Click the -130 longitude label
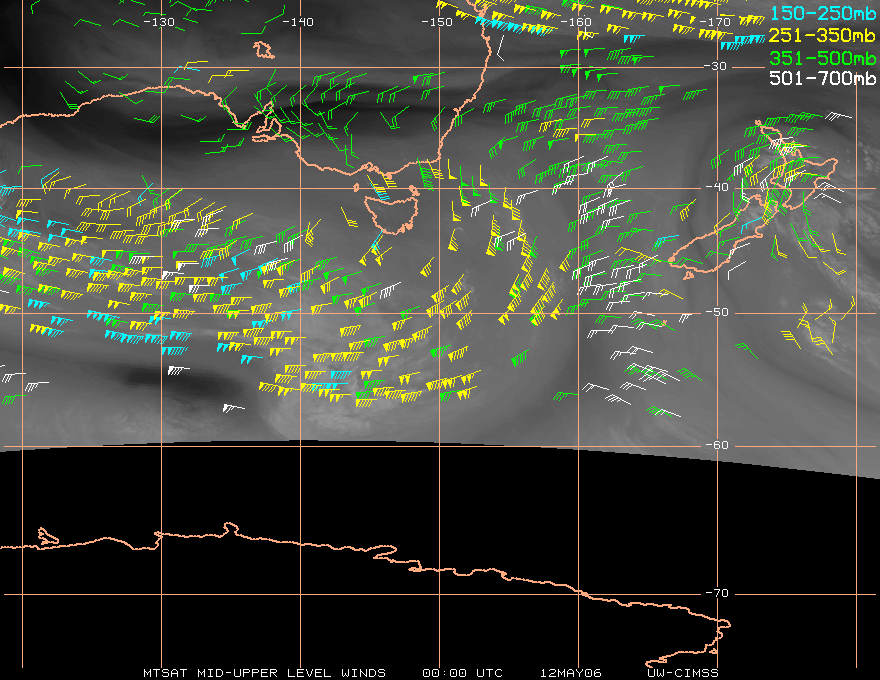This screenshot has width=880, height=680. pyautogui.click(x=159, y=22)
